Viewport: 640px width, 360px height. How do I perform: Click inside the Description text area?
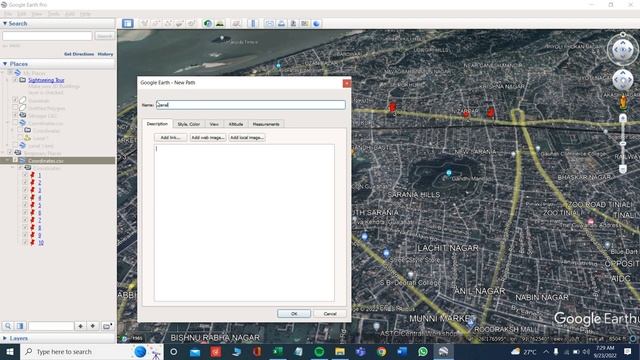pyautogui.click(x=244, y=223)
